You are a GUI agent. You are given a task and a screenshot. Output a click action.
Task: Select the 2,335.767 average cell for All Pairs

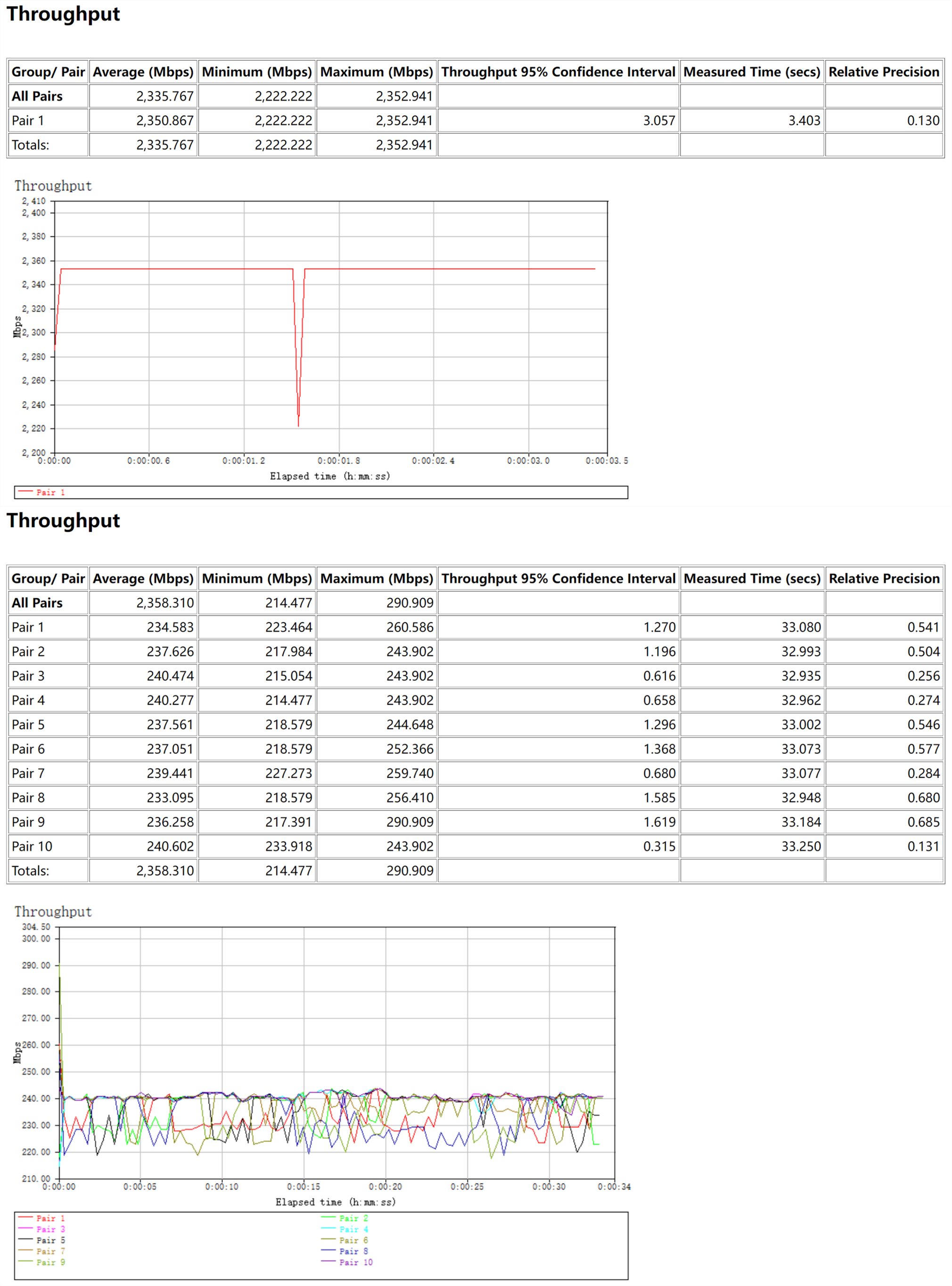[x=165, y=96]
